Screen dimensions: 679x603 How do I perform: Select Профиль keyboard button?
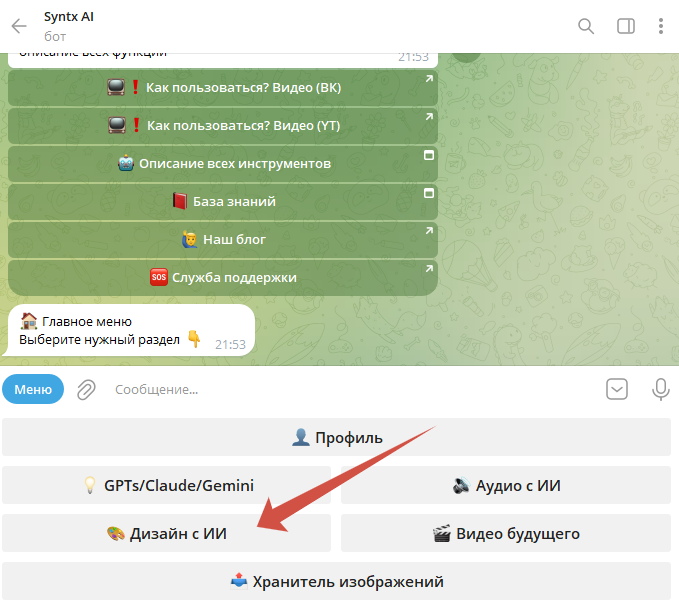[336, 437]
